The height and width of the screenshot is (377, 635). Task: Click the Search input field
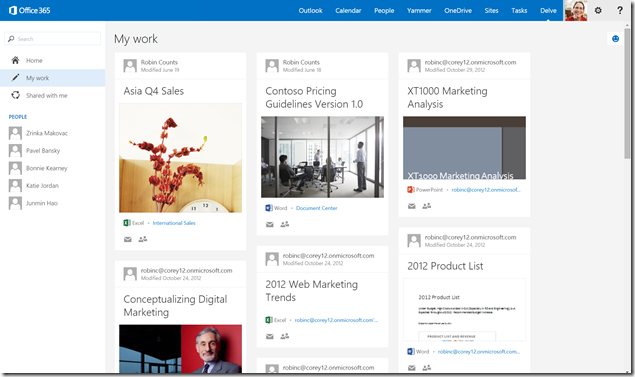pos(53,39)
